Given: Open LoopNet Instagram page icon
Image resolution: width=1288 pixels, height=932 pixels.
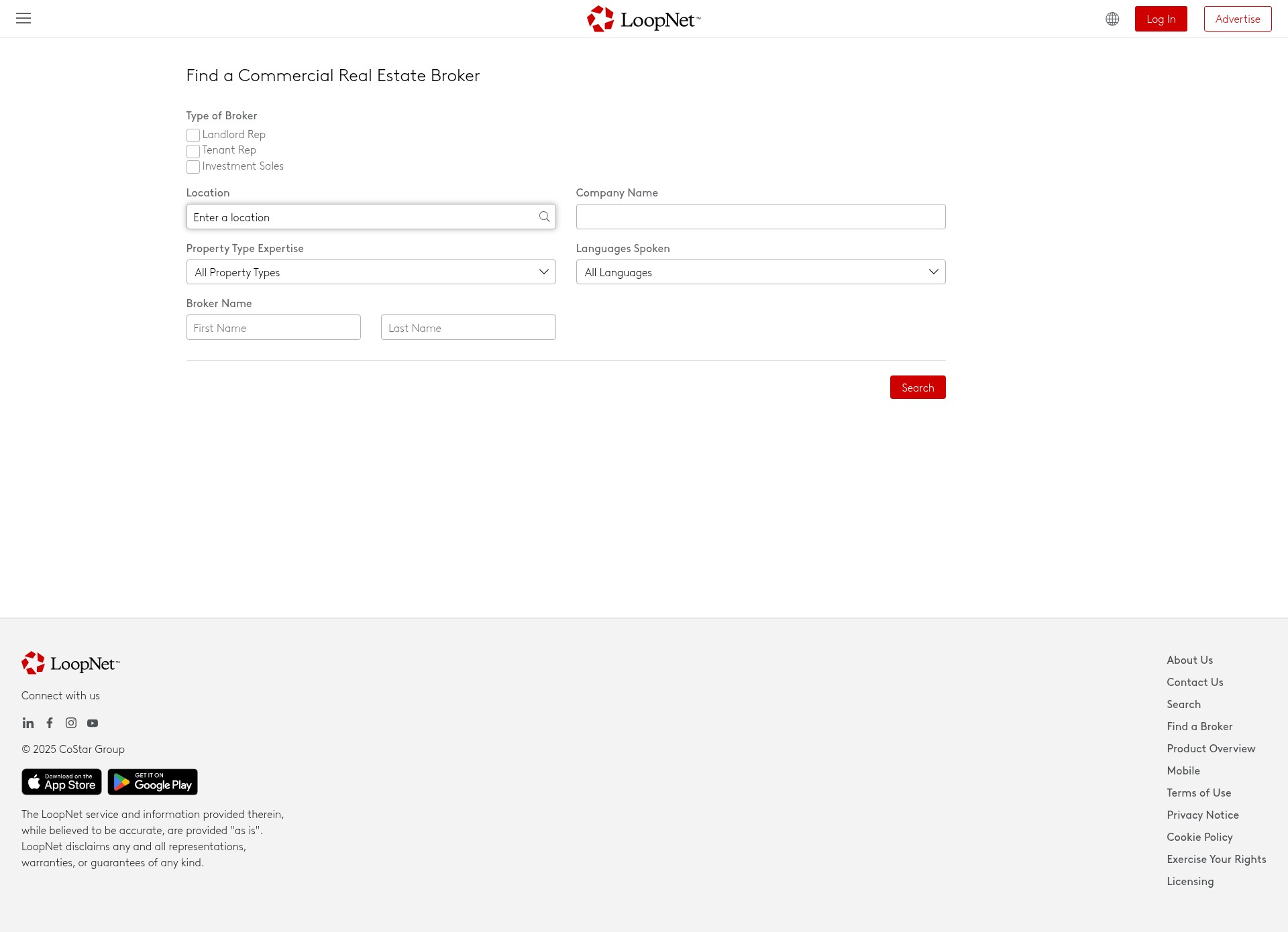Looking at the screenshot, I should pos(71,723).
